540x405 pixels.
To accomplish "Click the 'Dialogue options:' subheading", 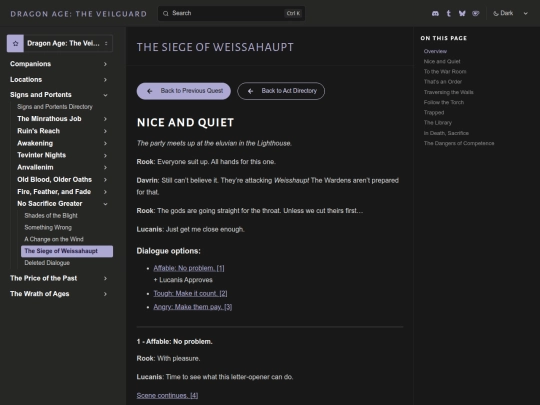I will coord(168,251).
